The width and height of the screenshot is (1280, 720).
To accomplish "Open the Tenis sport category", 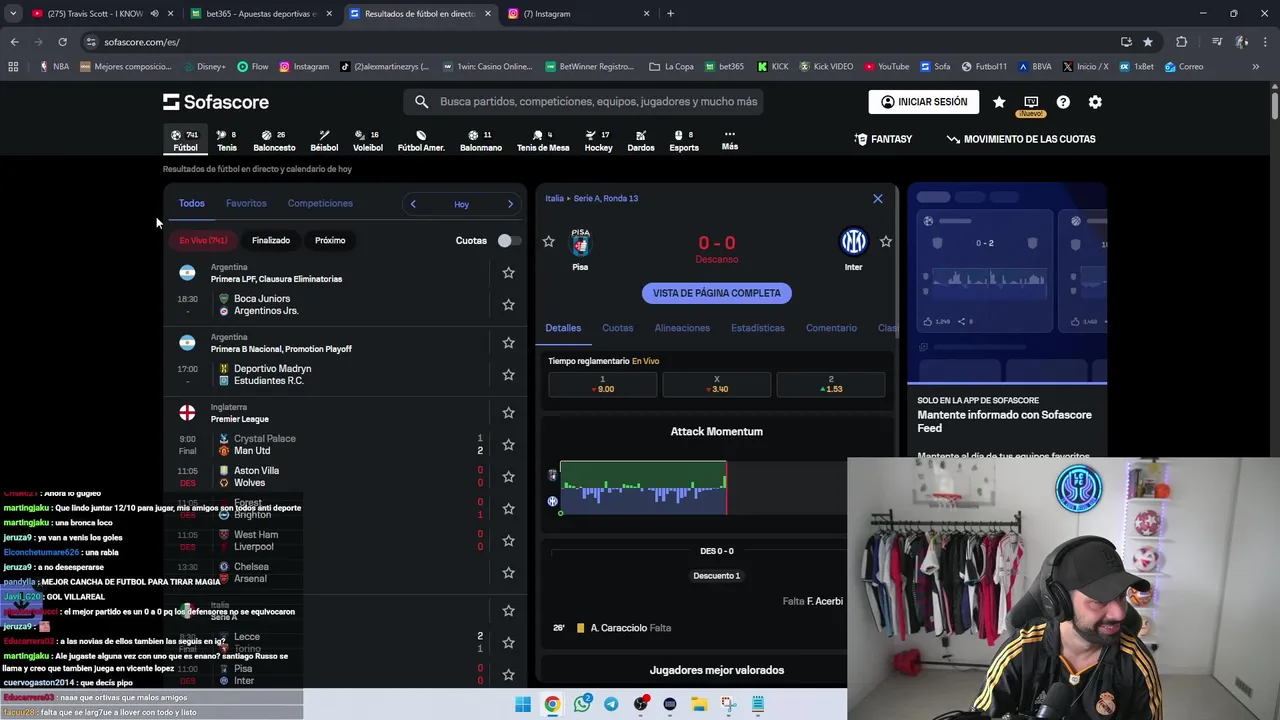I will click(x=227, y=140).
